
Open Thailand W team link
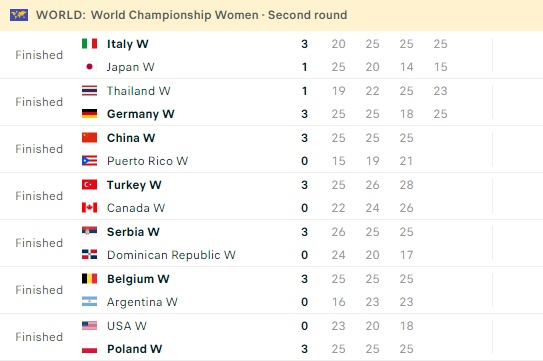(139, 91)
